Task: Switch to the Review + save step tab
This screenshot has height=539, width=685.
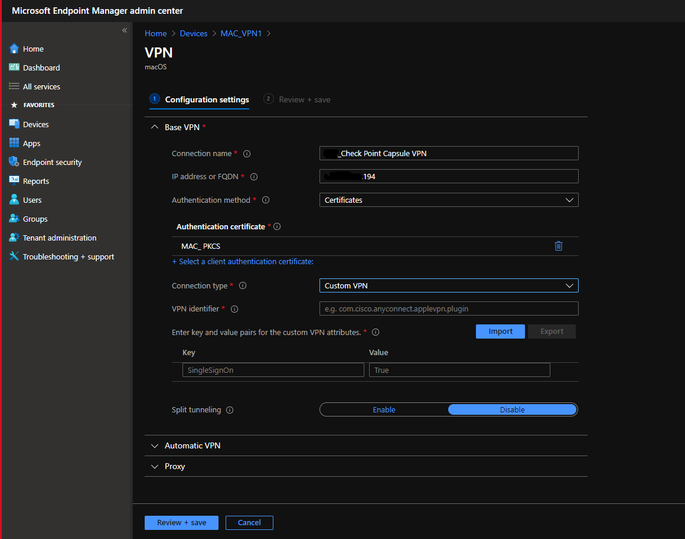Action: tap(297, 99)
